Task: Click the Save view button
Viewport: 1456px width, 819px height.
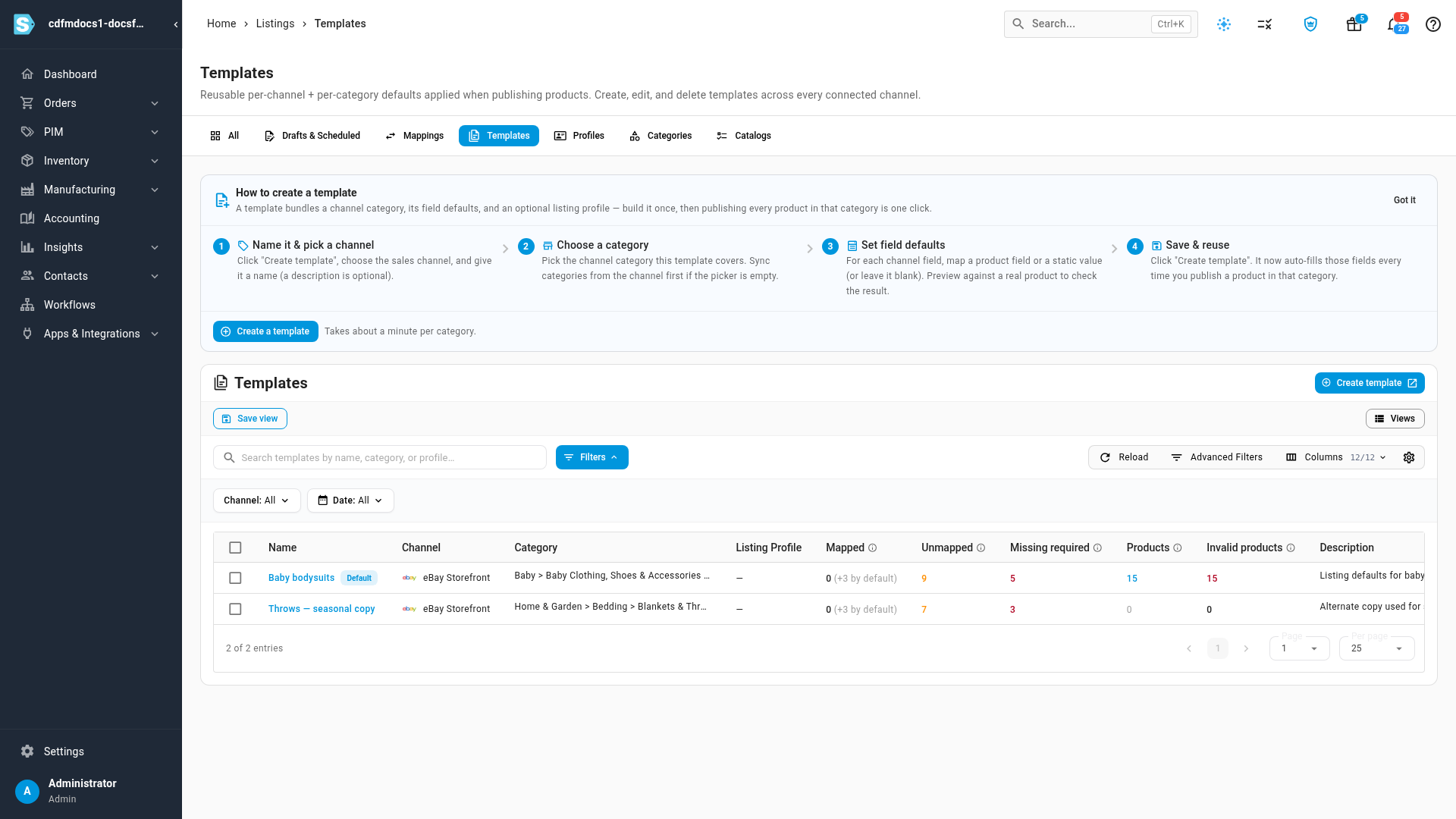Action: pyautogui.click(x=250, y=419)
